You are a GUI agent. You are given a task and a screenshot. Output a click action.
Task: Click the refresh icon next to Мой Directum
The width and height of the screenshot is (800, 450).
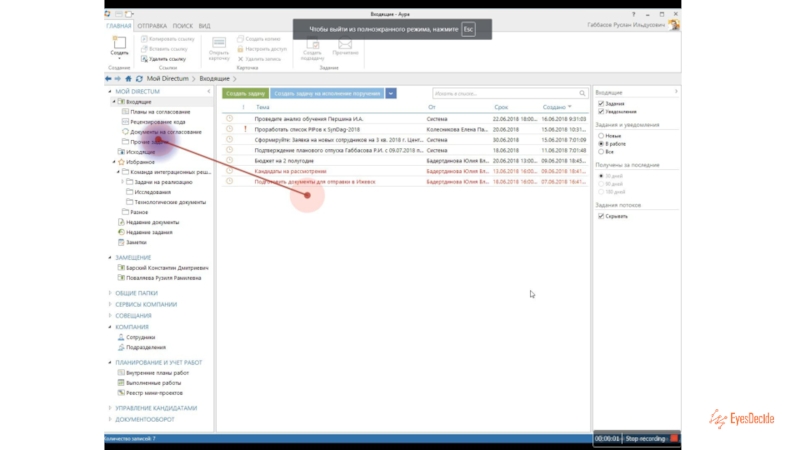pos(138,77)
